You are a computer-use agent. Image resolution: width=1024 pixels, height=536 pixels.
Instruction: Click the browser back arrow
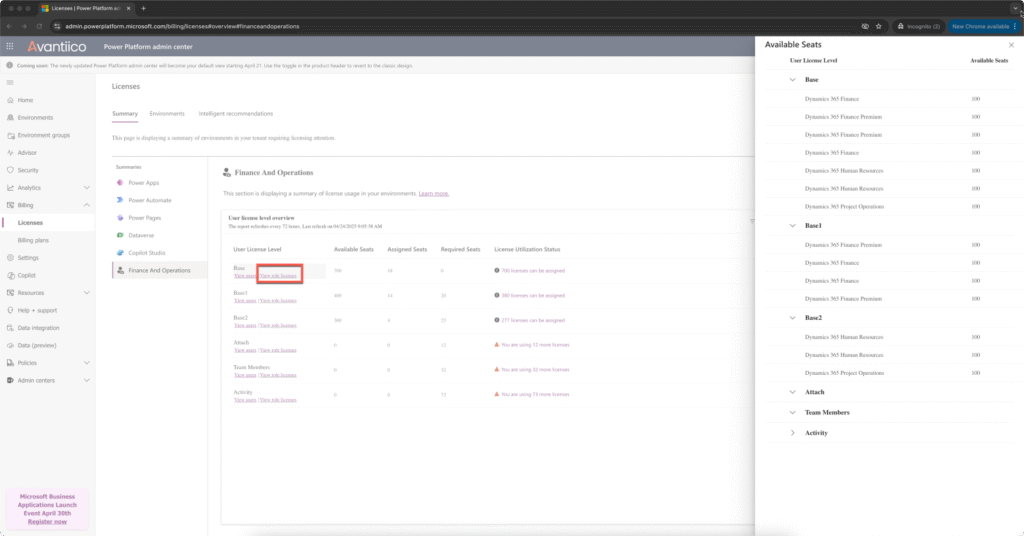(x=9, y=26)
